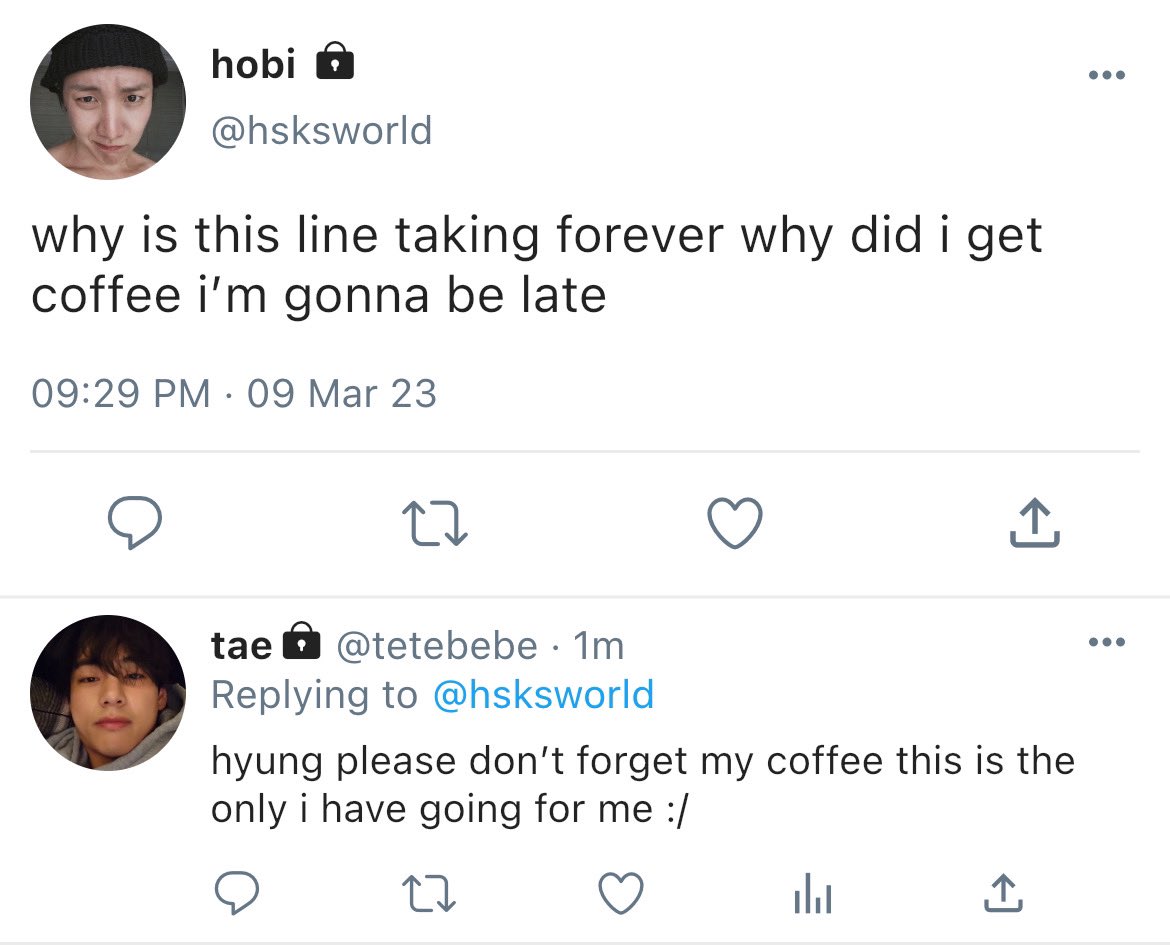Open the hobi display name
The width and height of the screenshot is (1170, 945).
point(253,63)
